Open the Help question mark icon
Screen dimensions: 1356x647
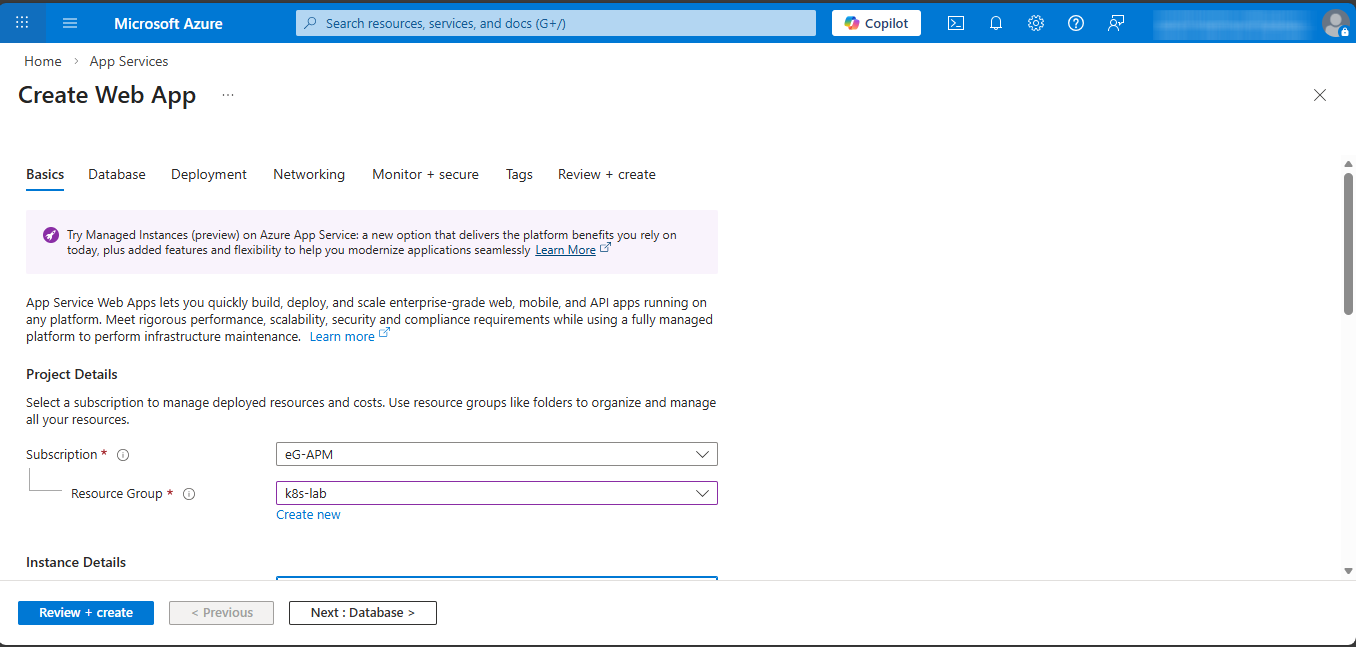pos(1076,23)
